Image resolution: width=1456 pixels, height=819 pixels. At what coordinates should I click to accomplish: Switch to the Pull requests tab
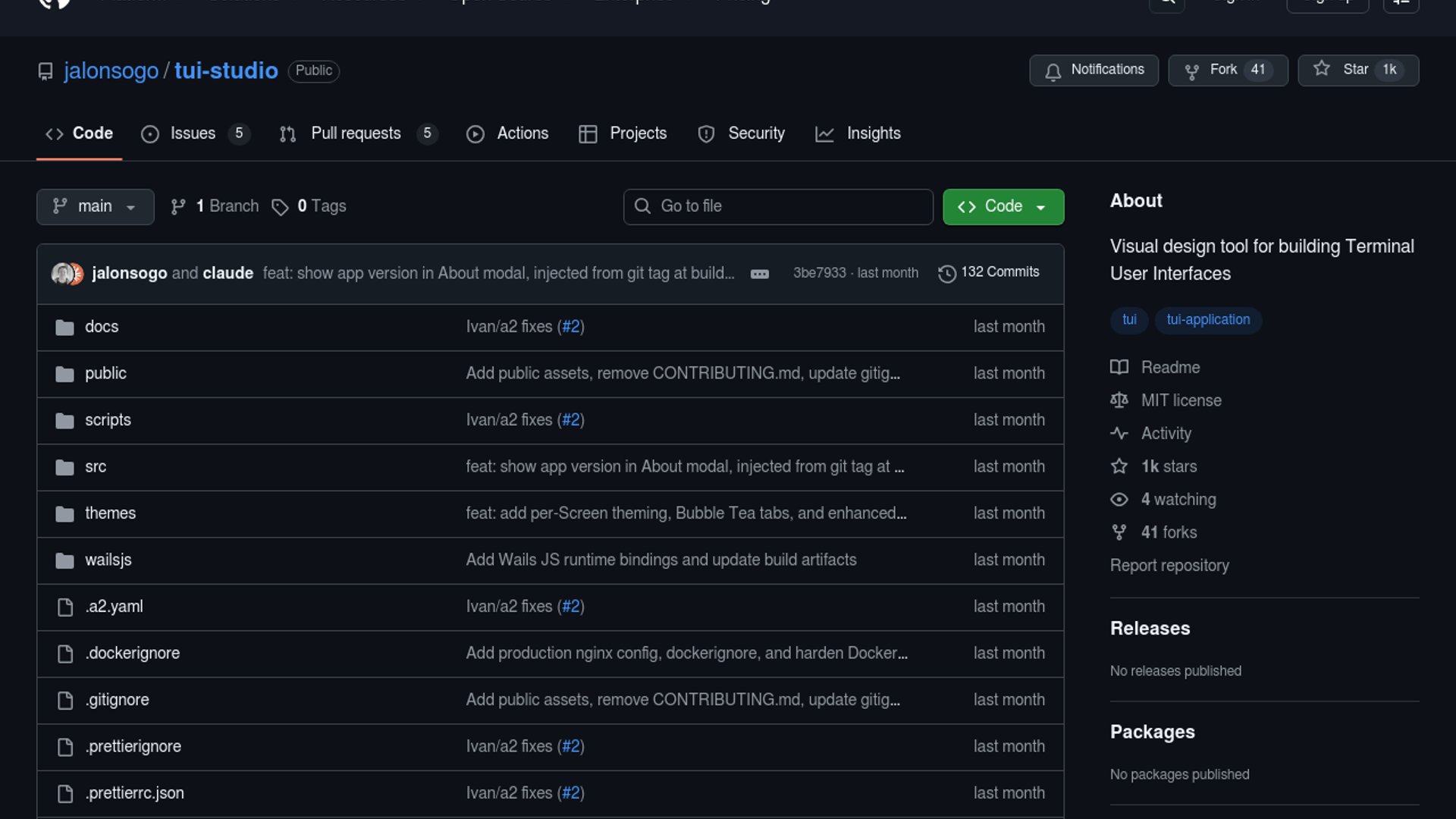[356, 133]
